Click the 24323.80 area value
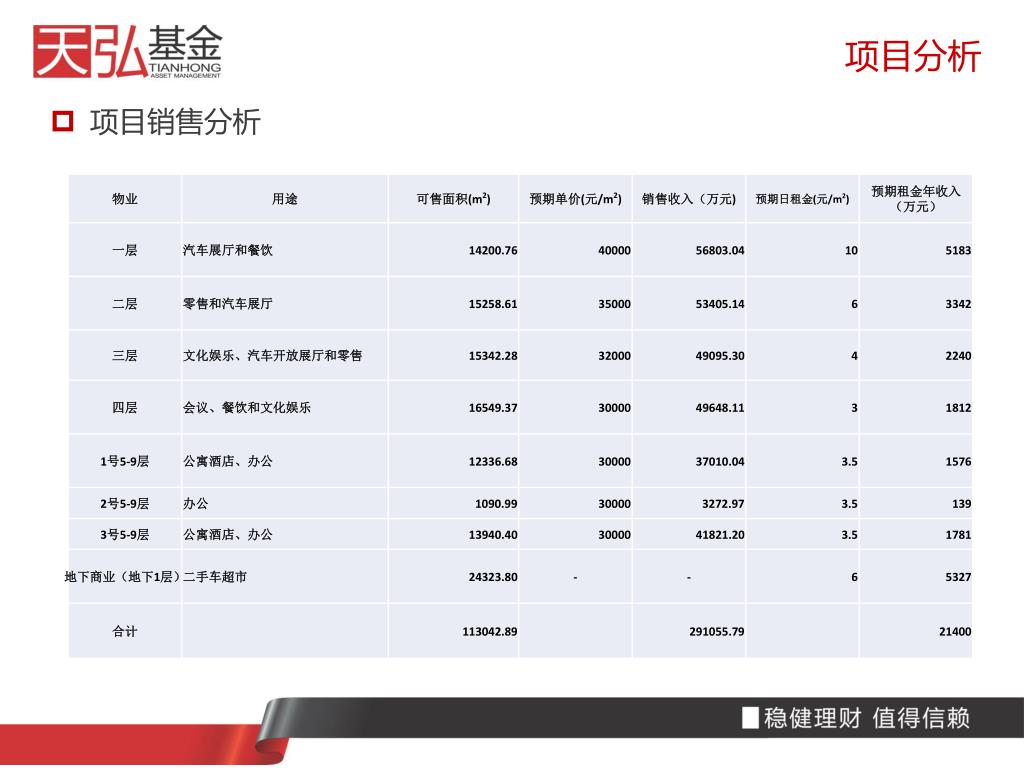The width and height of the screenshot is (1024, 768). pyautogui.click(x=493, y=577)
